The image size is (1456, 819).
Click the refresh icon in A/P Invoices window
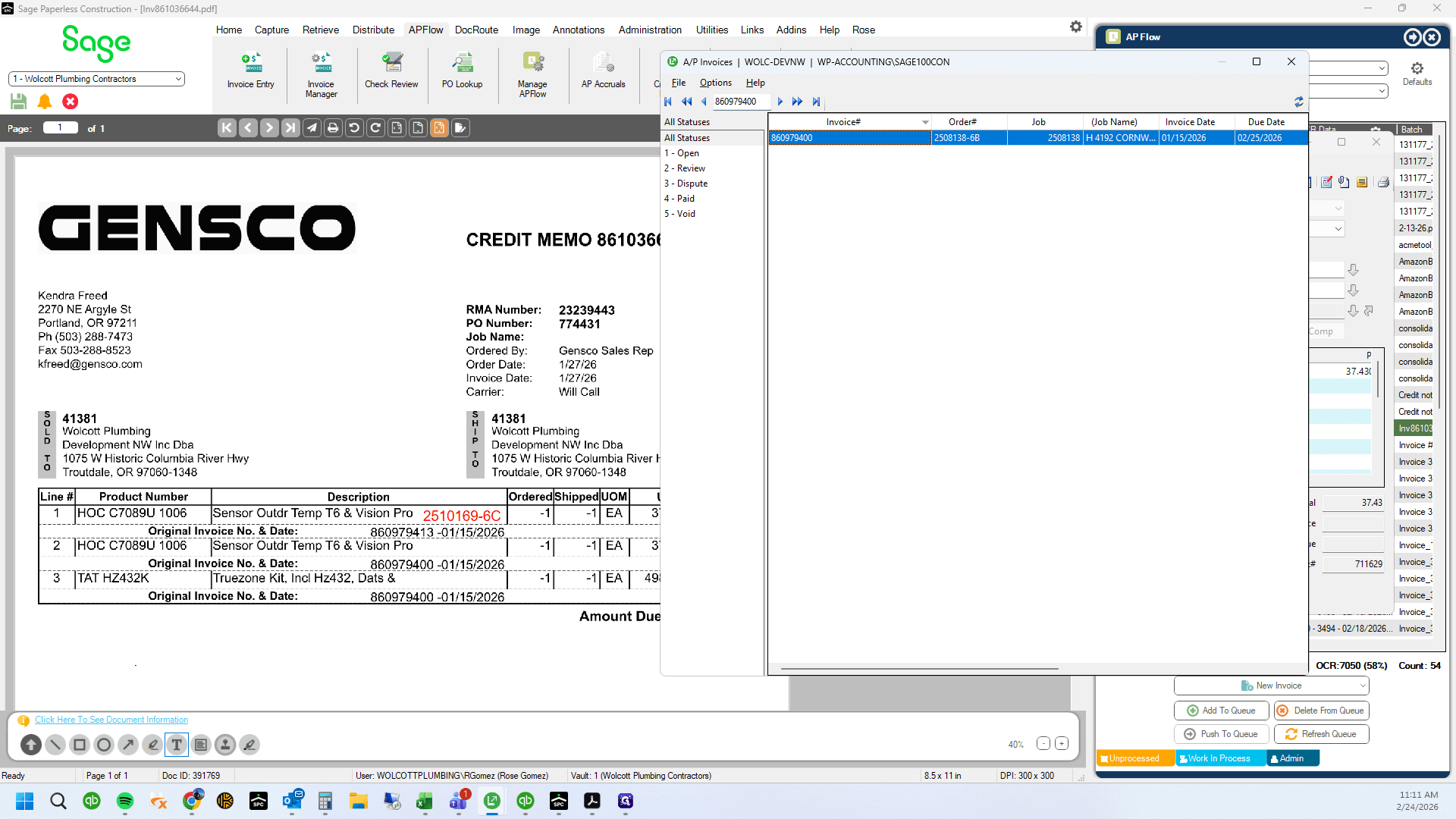click(1298, 102)
